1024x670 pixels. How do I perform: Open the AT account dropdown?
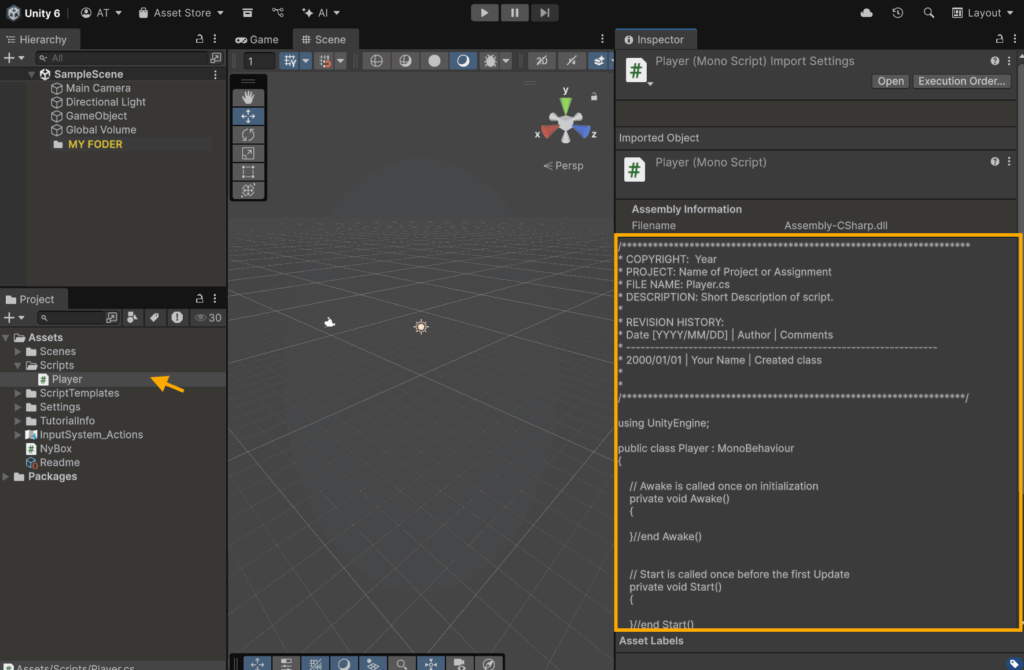coord(101,12)
